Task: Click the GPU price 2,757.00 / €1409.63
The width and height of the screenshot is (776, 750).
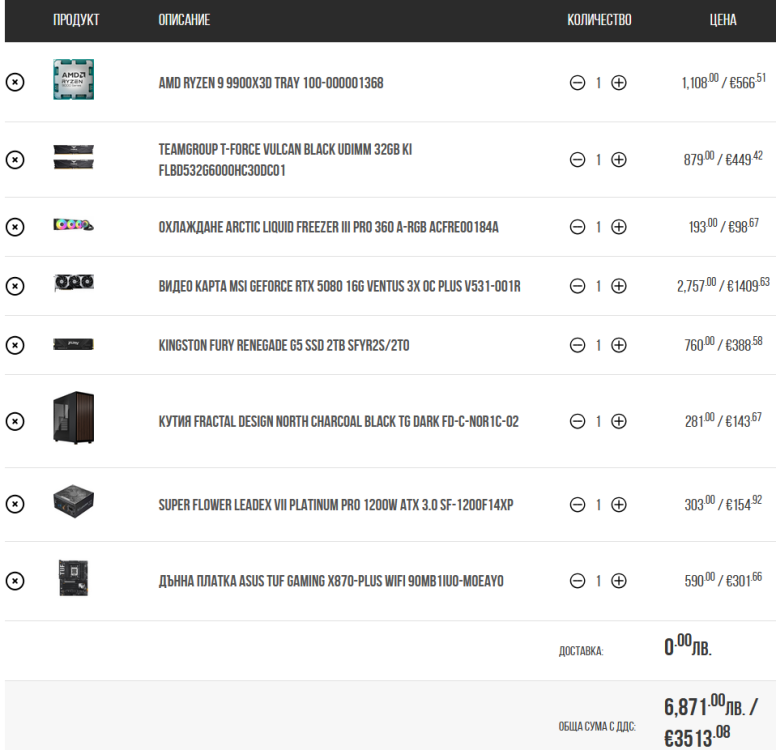Action: [x=724, y=285]
